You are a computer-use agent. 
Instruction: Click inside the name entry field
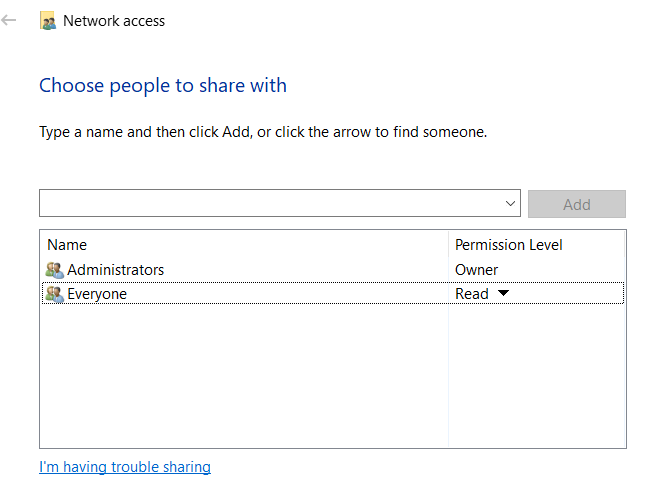(270, 203)
